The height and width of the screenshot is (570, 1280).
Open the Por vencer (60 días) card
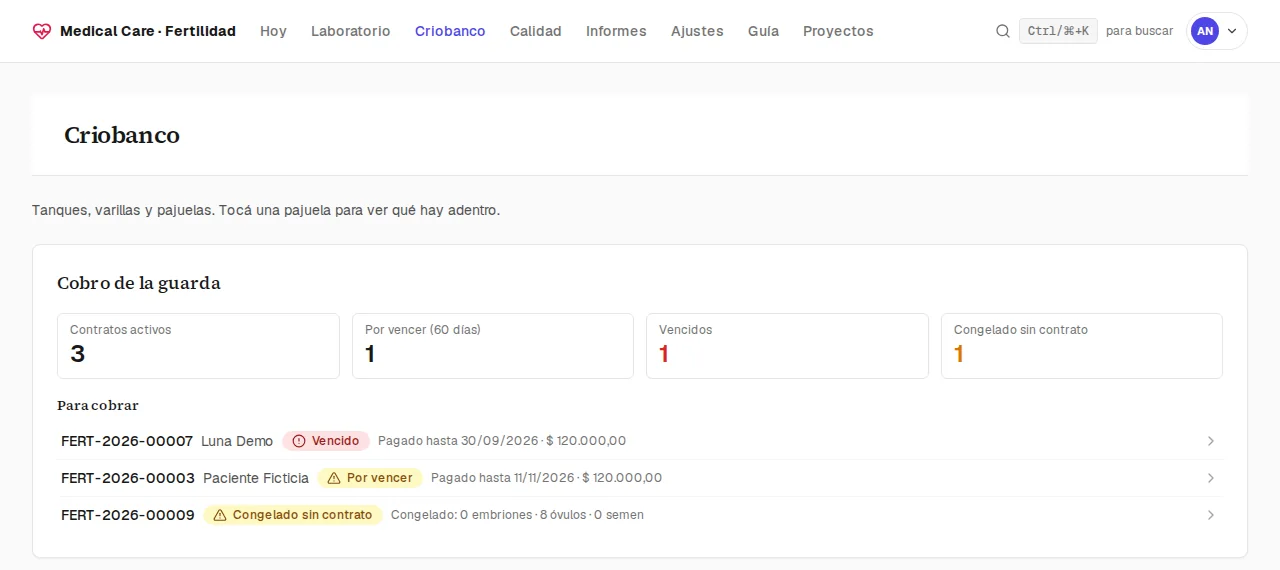(493, 346)
